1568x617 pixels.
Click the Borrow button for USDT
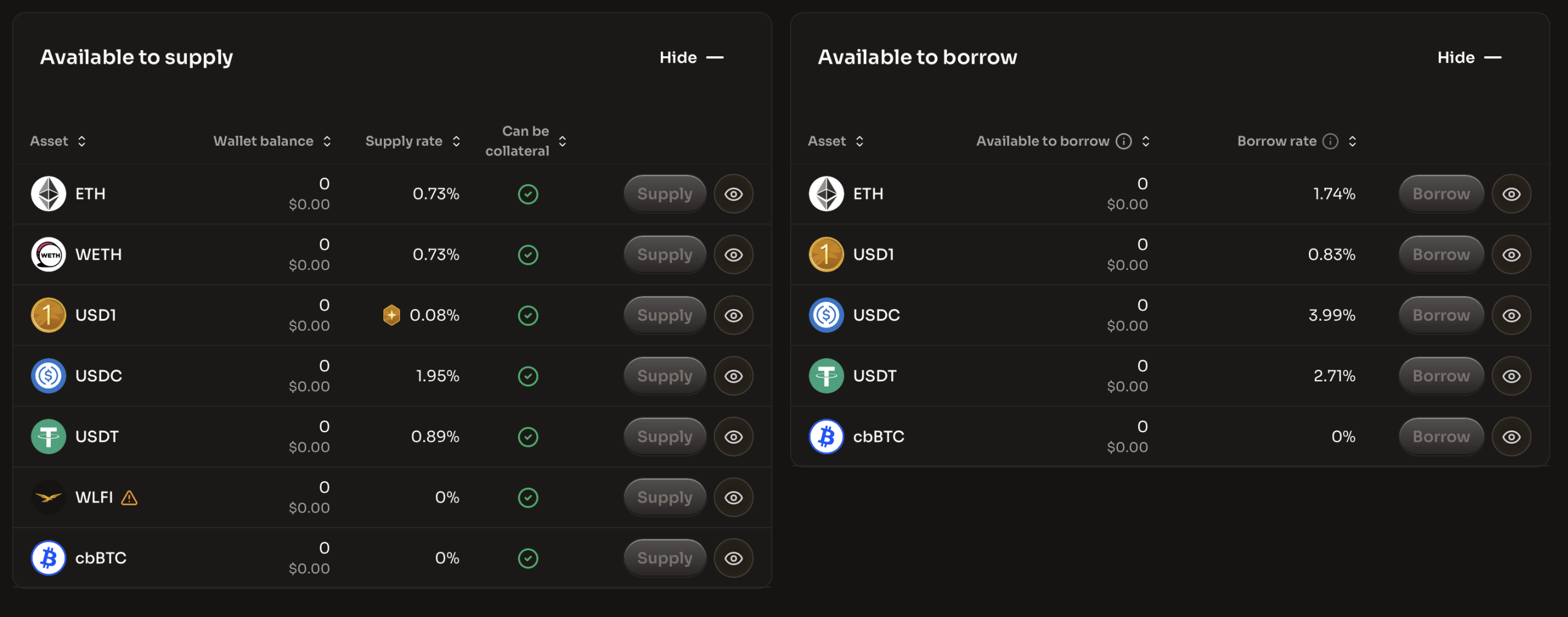(1441, 375)
